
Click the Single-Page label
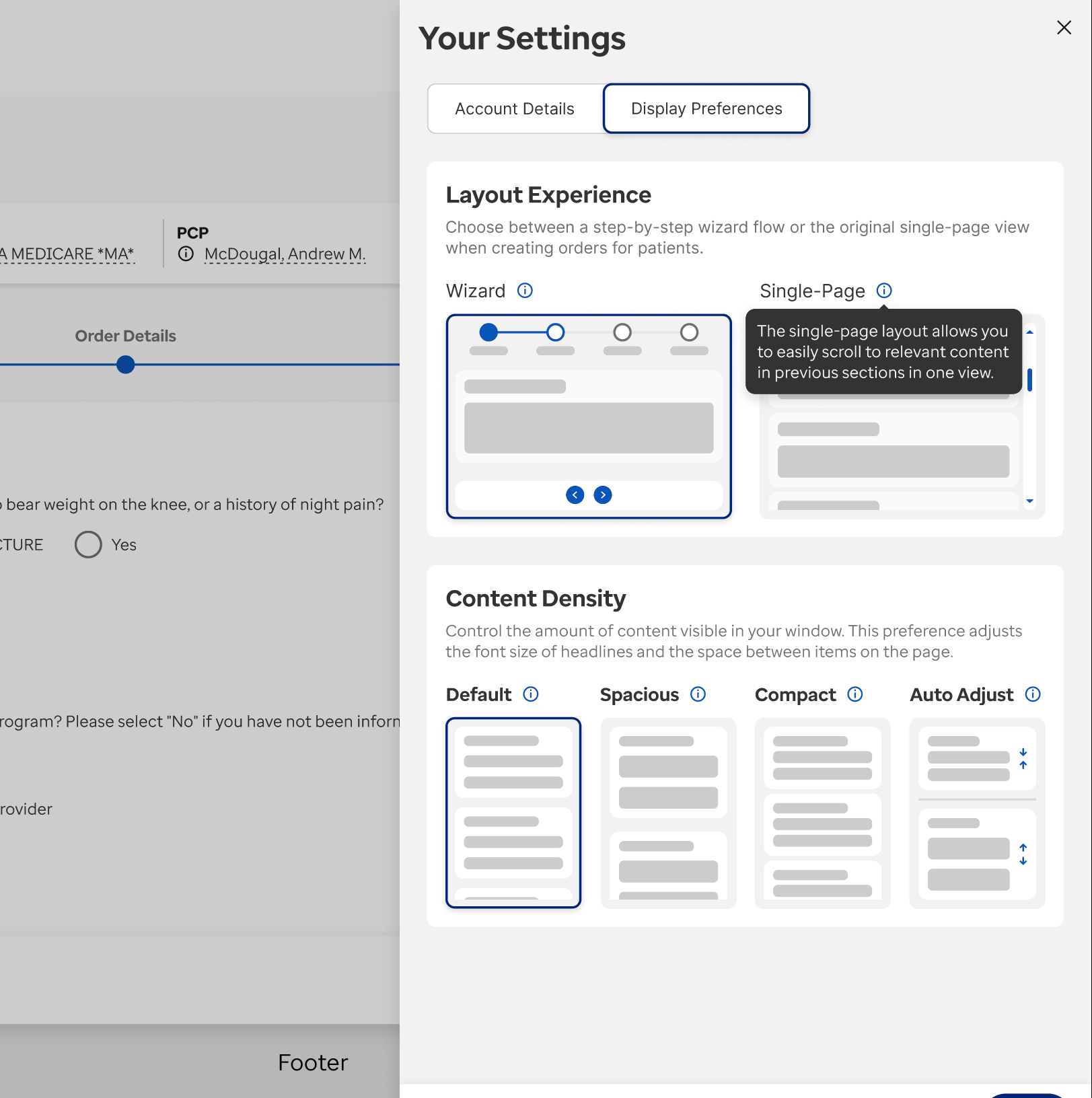(812, 291)
